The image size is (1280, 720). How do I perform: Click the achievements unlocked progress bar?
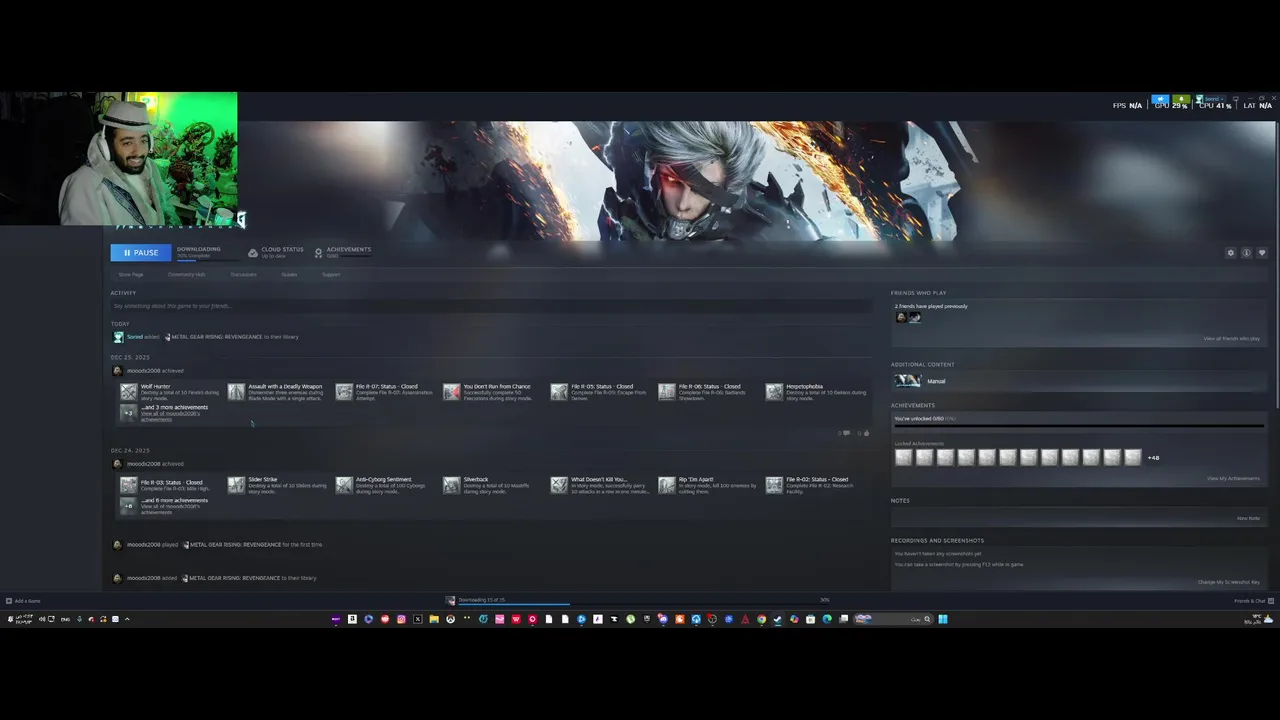point(1078,426)
